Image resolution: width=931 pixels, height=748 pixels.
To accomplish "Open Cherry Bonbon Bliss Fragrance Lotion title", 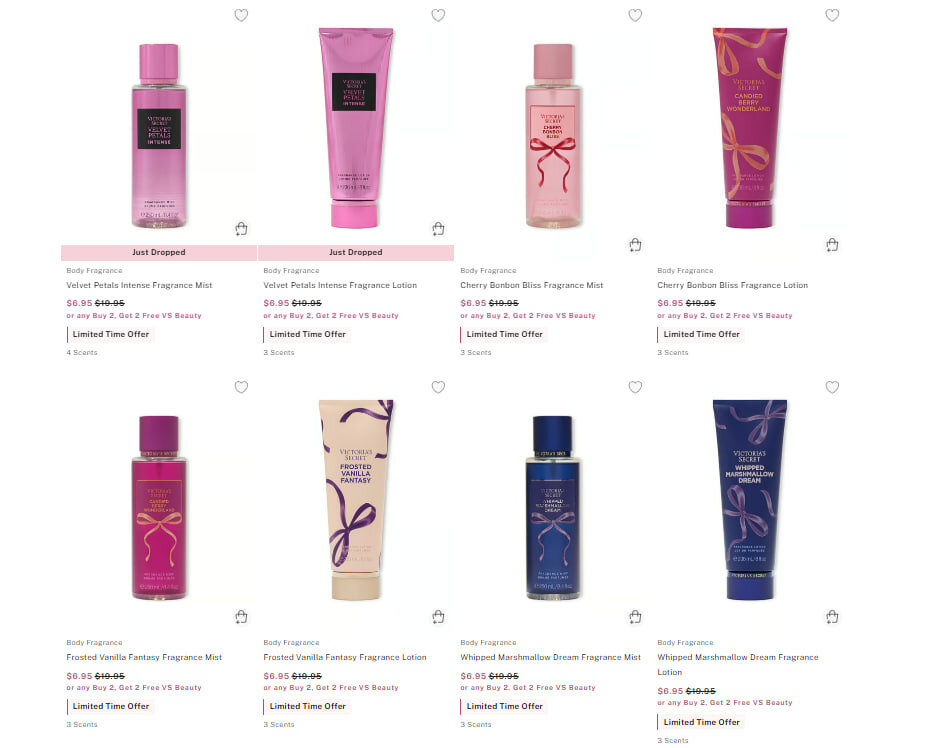I will [x=732, y=286].
